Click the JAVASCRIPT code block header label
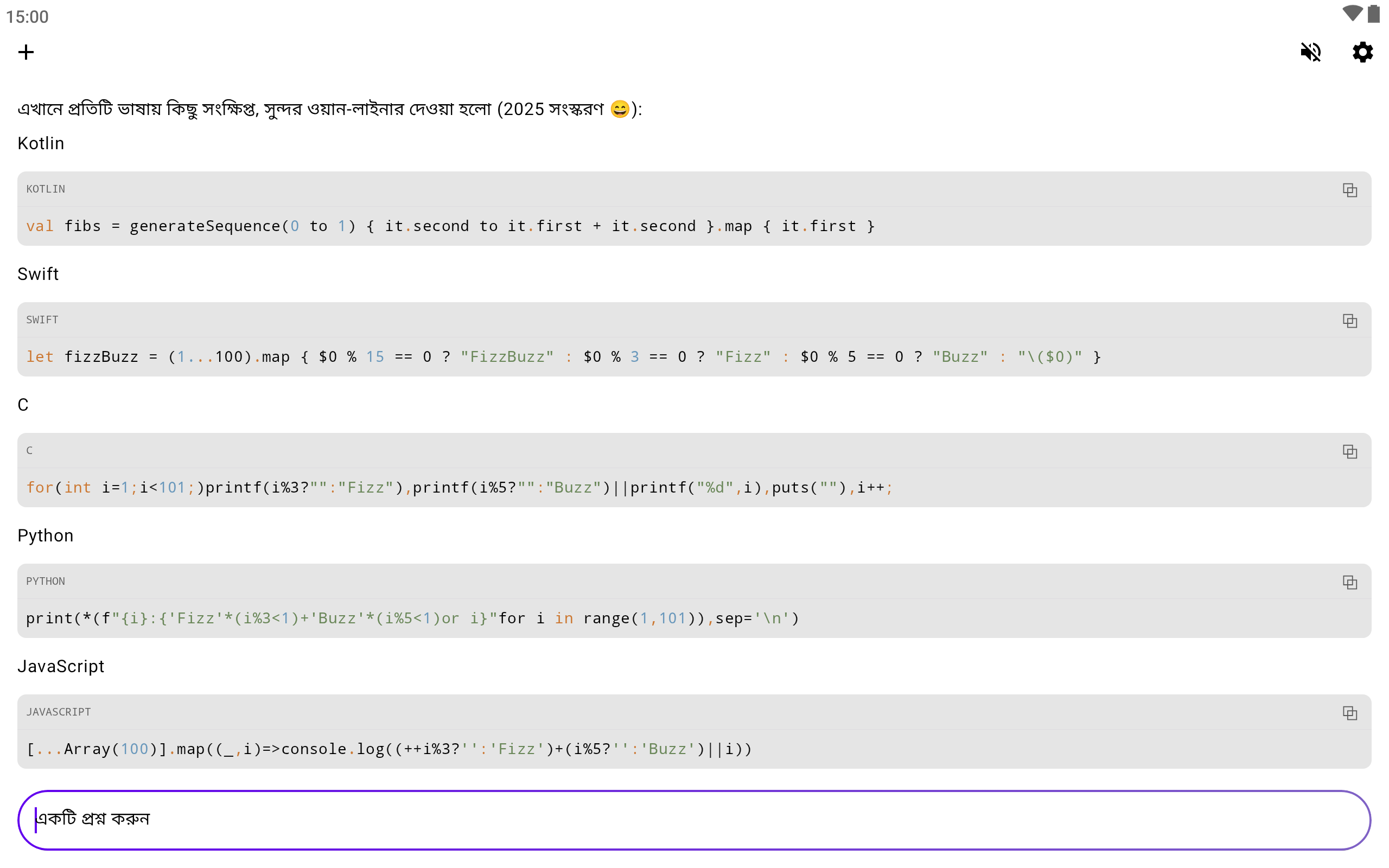The width and height of the screenshot is (1389, 868). pyautogui.click(x=59, y=712)
